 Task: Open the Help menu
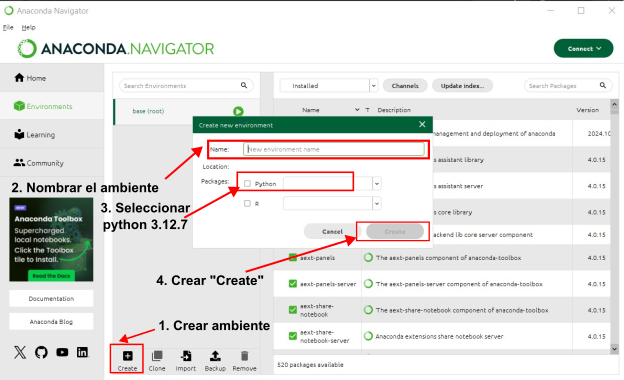(x=28, y=27)
